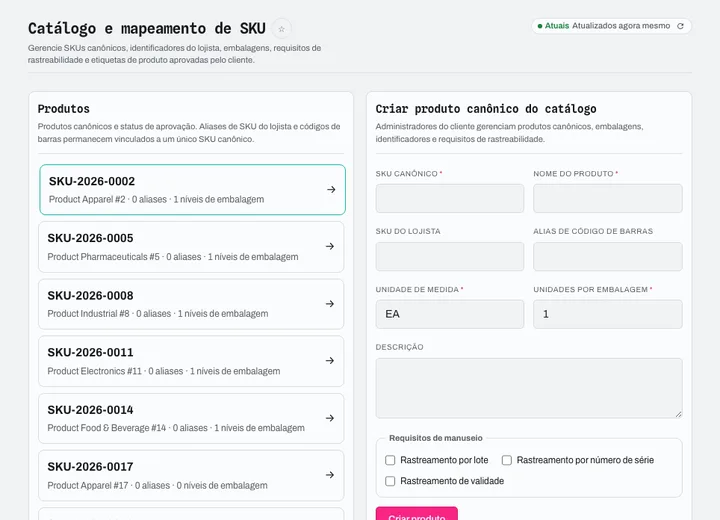Click the arrow on the SKU-2026-0008 card
The height and width of the screenshot is (520, 720).
click(330, 304)
